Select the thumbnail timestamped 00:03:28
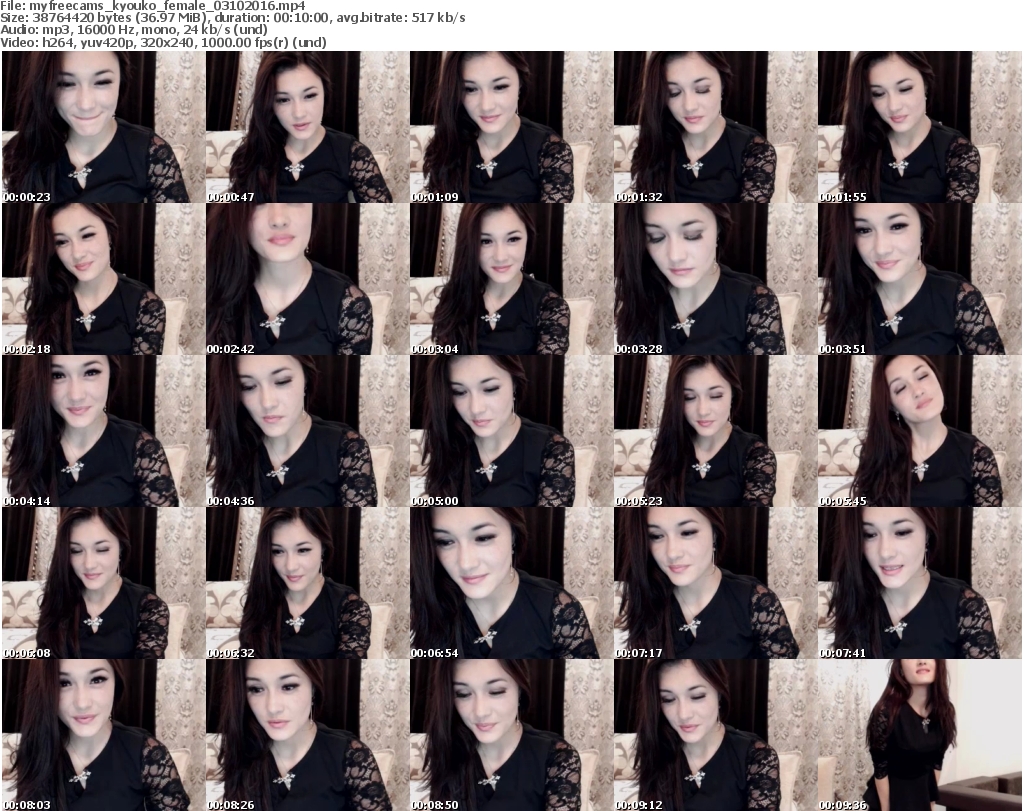1024x811 pixels. 715,279
